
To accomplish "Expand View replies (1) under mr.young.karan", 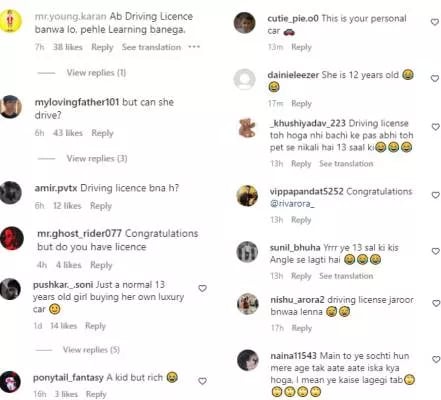I will point(96,73).
